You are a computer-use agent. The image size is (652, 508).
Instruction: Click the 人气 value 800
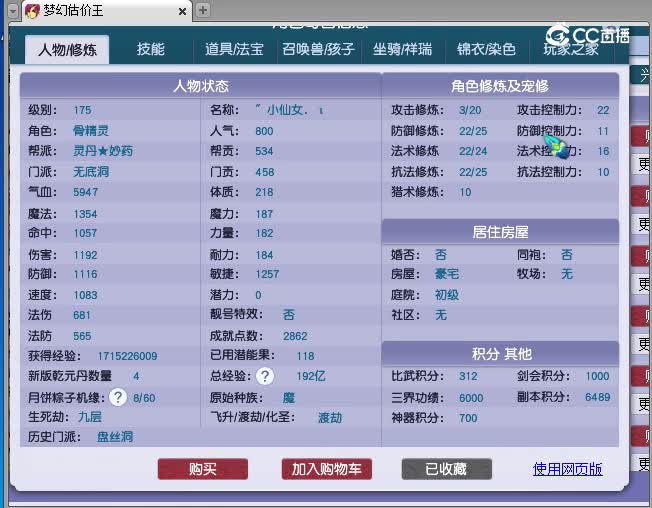pyautogui.click(x=264, y=131)
